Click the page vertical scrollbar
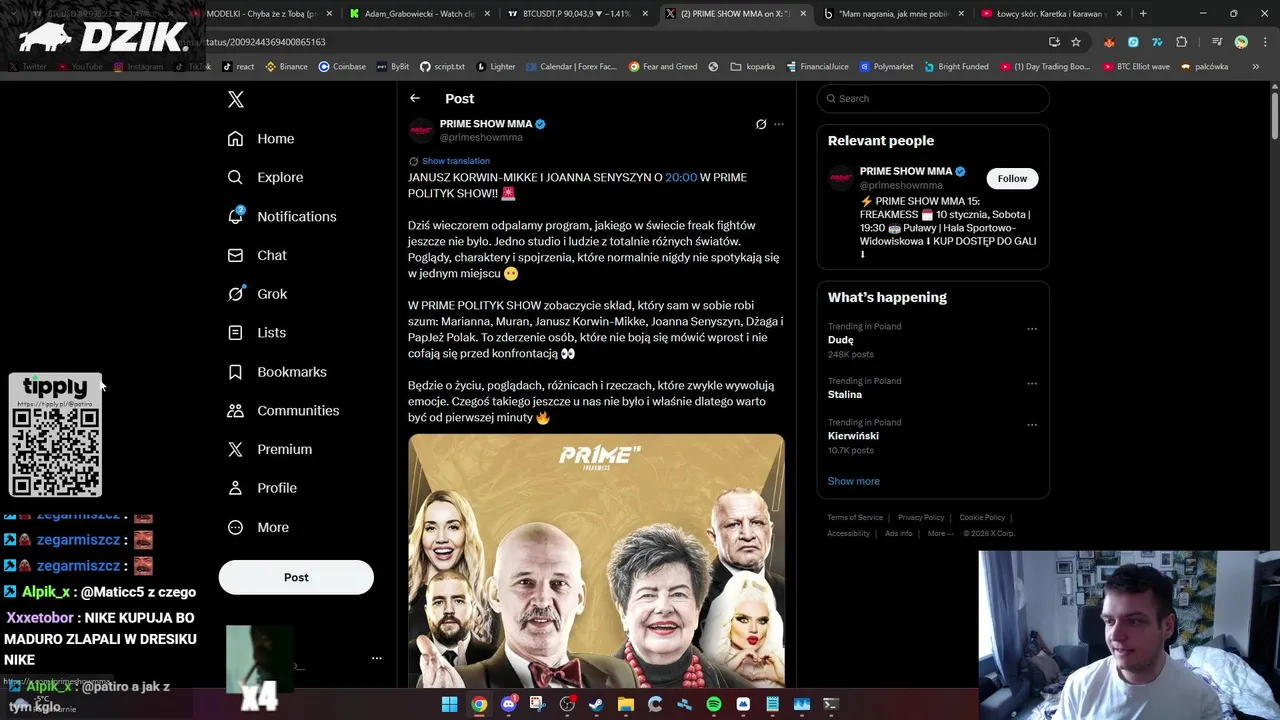The height and width of the screenshot is (720, 1280). click(x=1274, y=115)
